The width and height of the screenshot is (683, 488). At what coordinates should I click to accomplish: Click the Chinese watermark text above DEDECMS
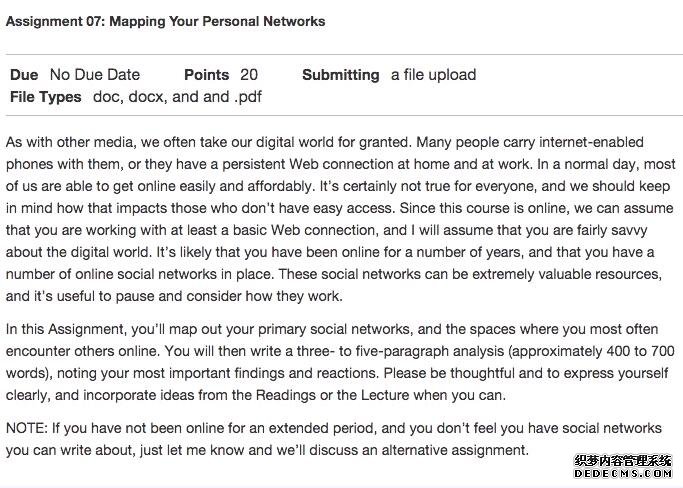click(623, 461)
